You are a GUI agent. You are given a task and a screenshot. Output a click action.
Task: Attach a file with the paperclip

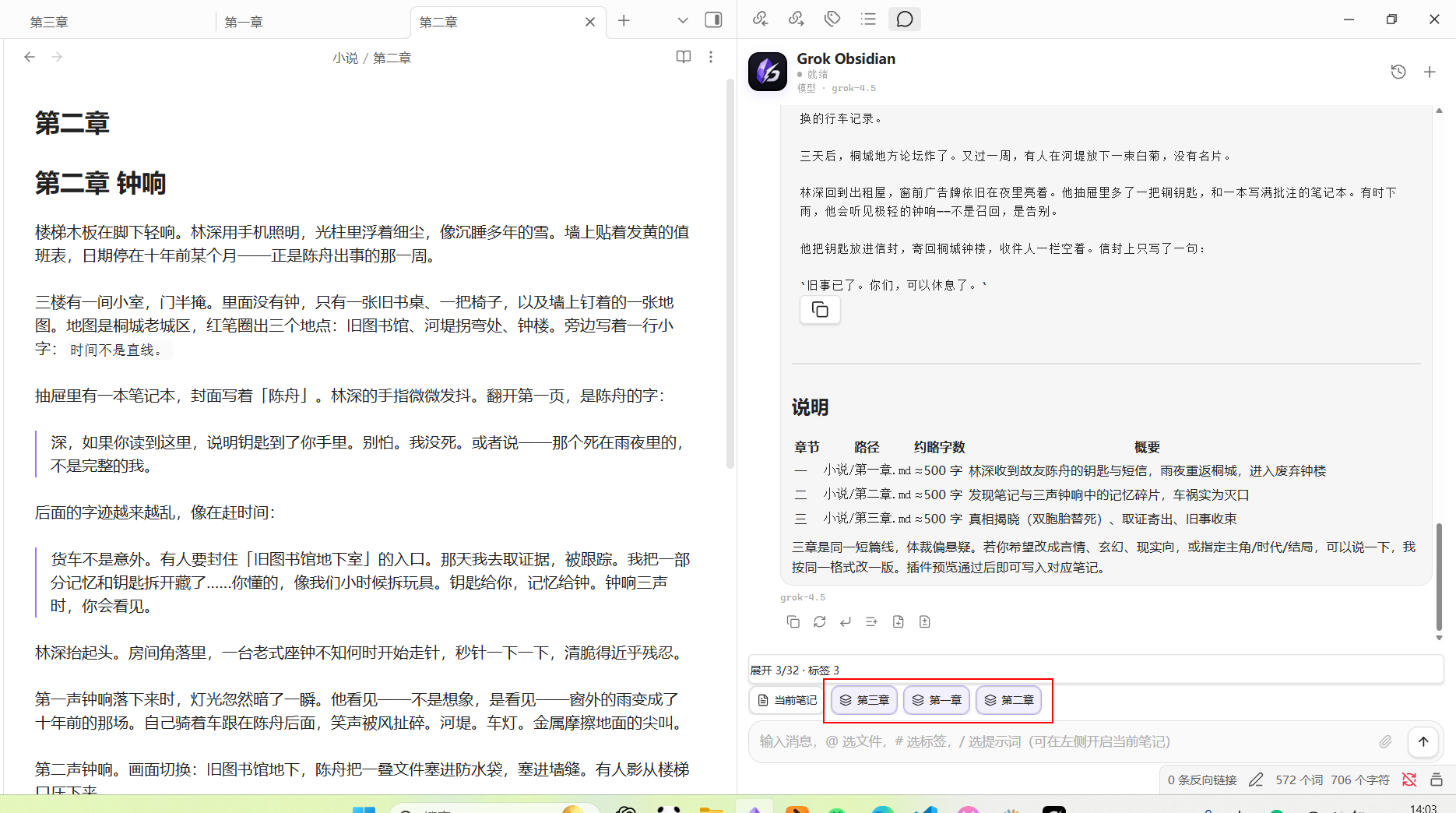coord(1385,741)
